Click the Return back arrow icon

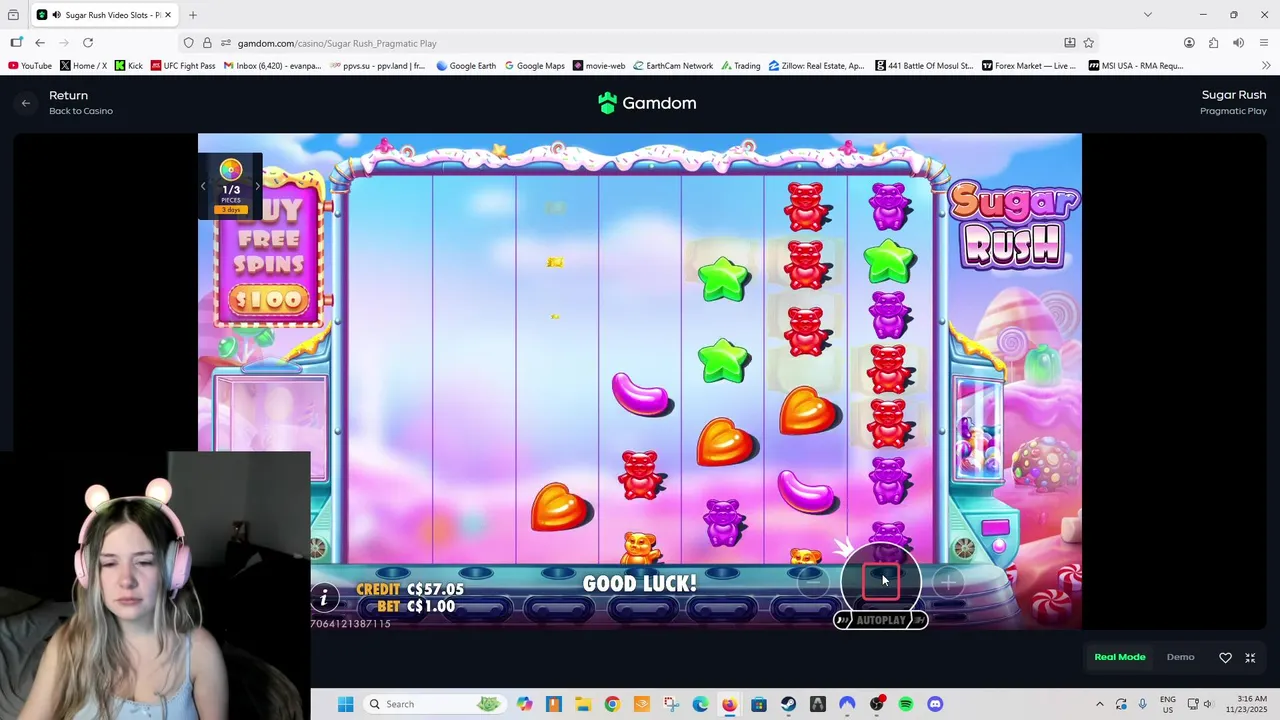point(26,103)
